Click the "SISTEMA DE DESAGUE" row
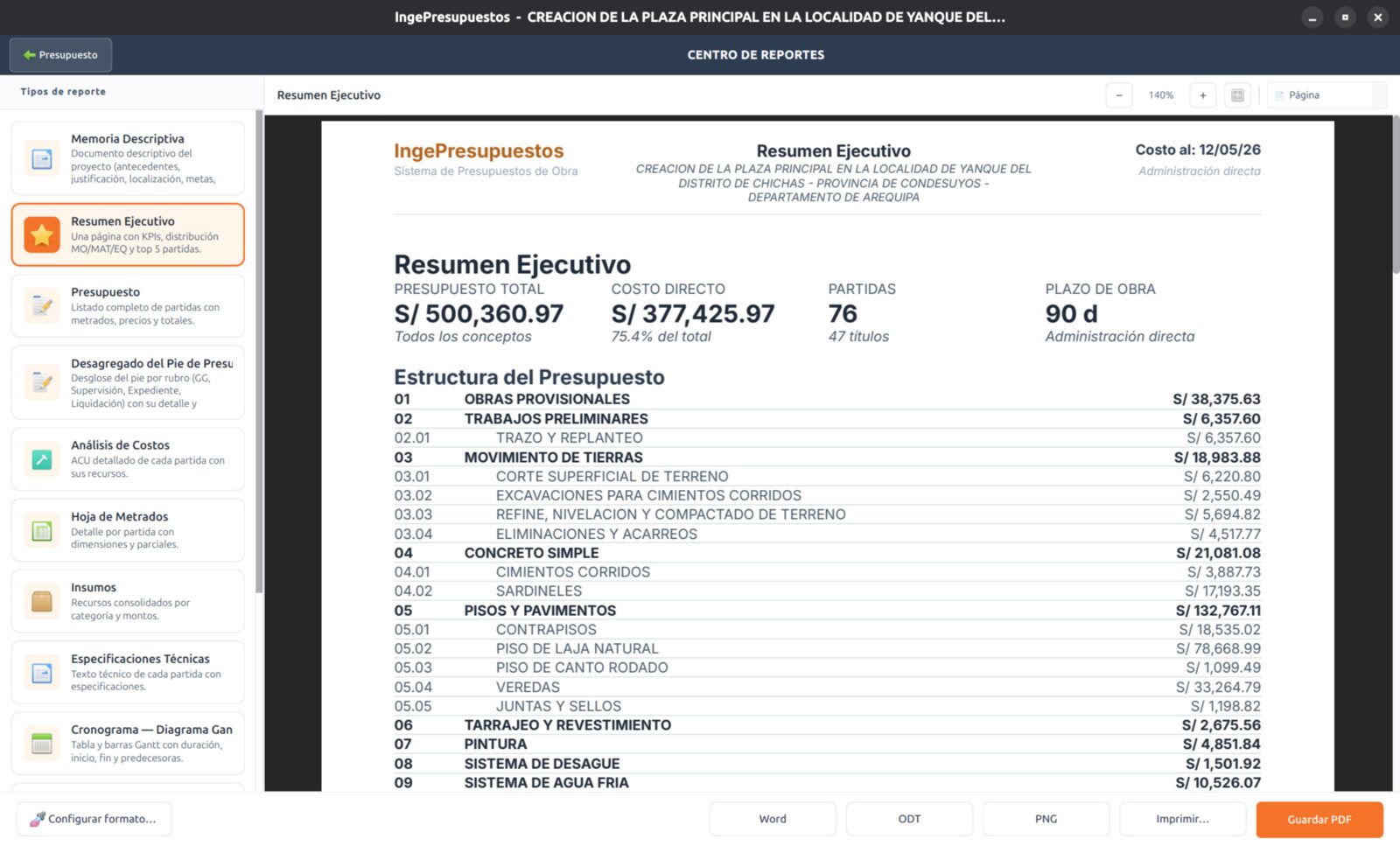Screen dimensions: 1400x846 (828, 764)
